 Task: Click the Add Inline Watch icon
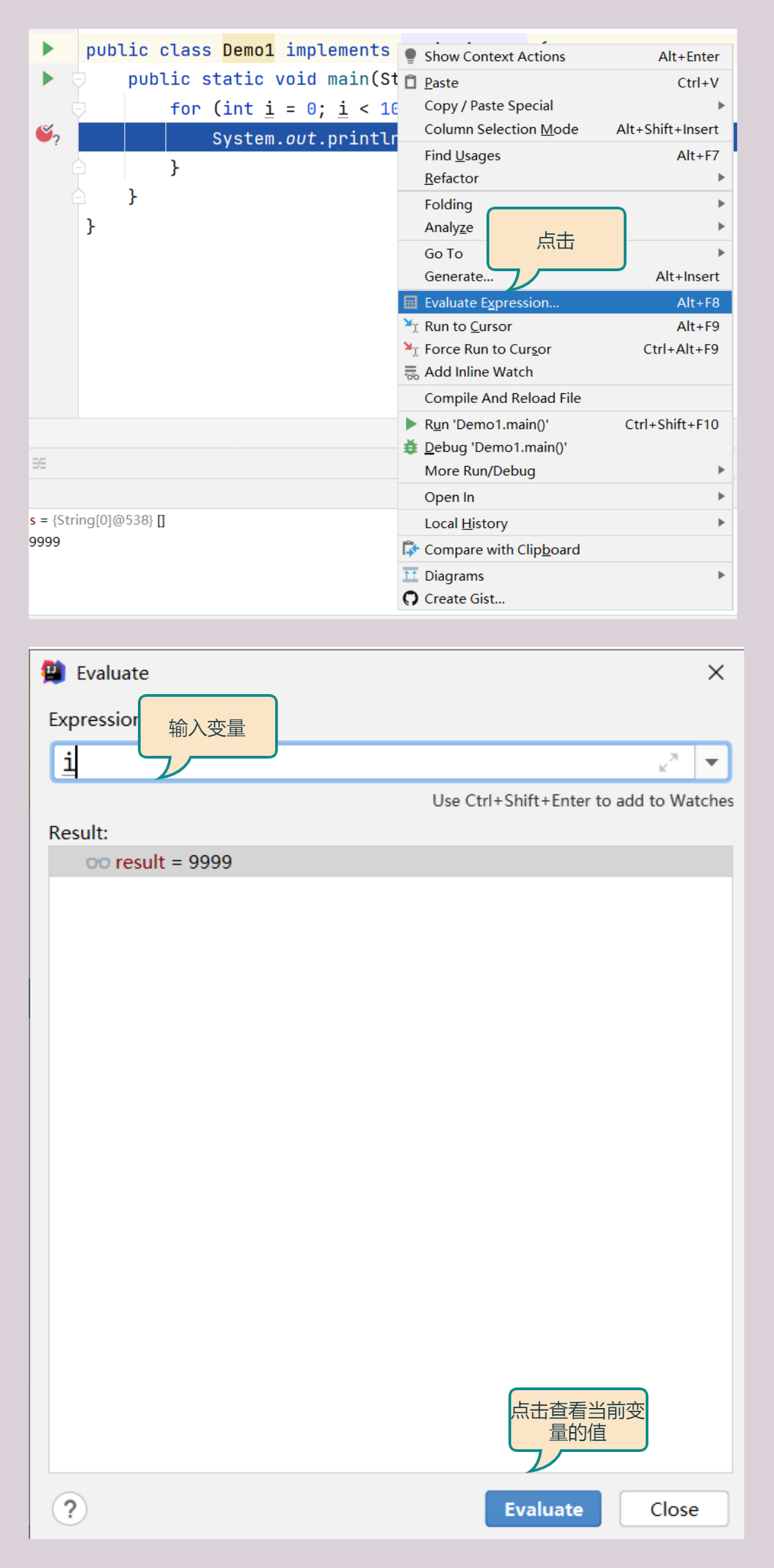410,373
